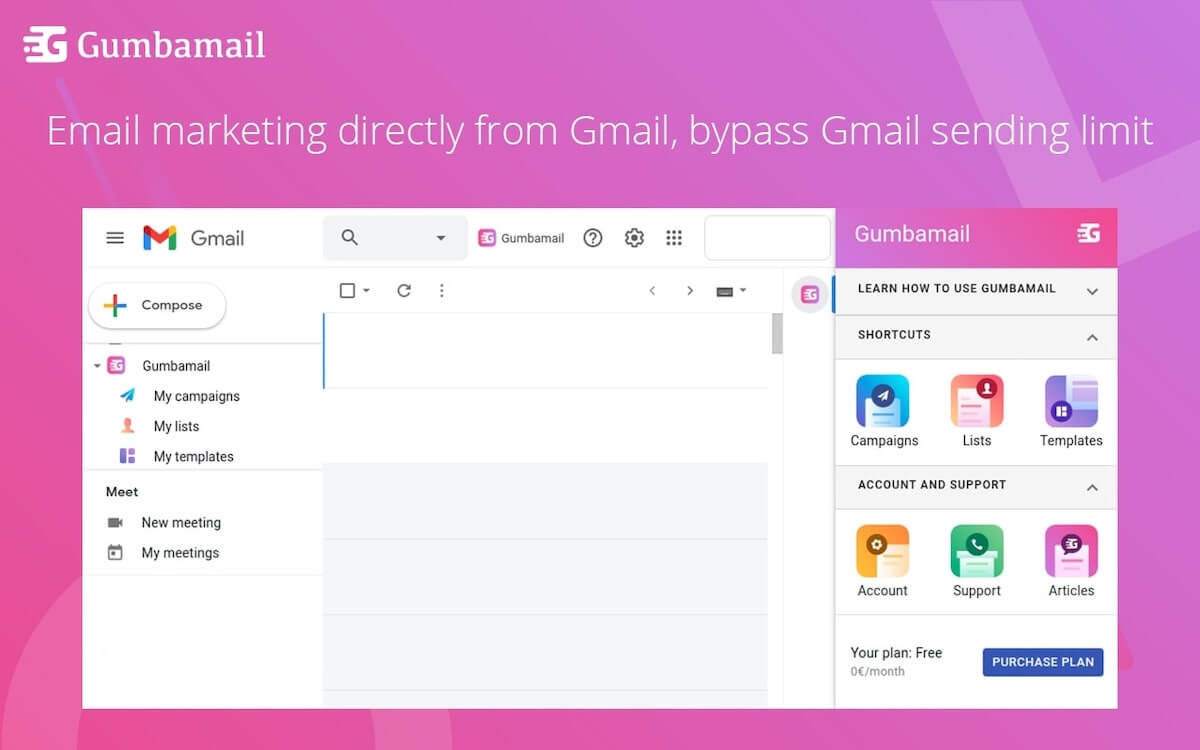This screenshot has width=1200, height=750.
Task: Open My campaigns in the sidebar
Action: pos(196,396)
